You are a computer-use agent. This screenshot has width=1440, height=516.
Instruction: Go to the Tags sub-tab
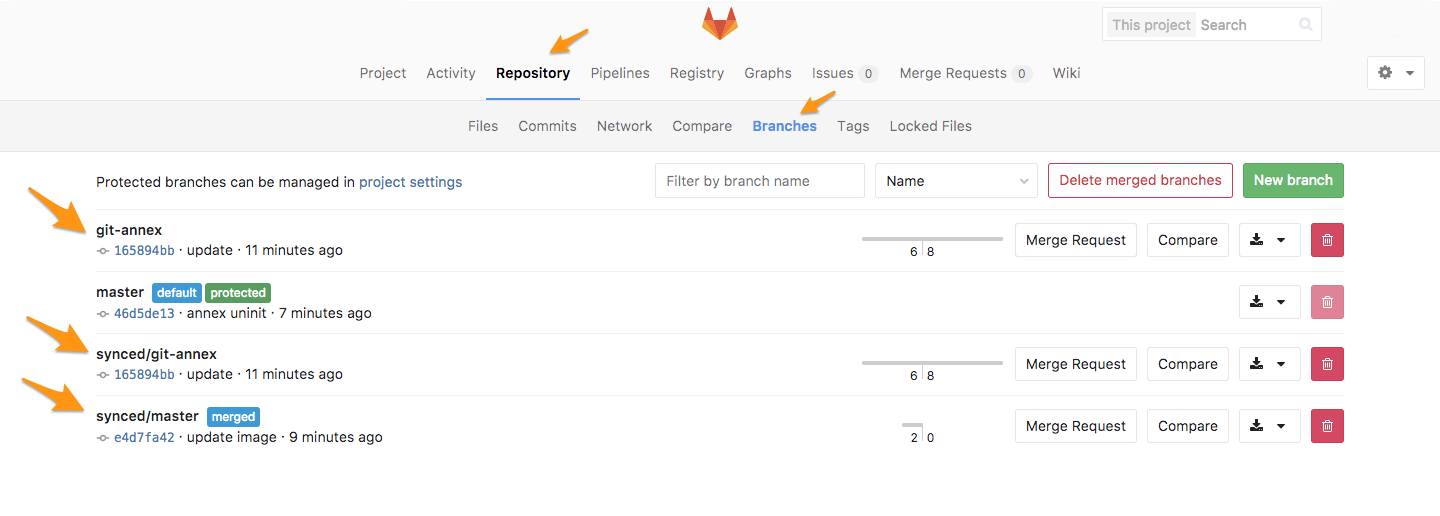coord(853,126)
